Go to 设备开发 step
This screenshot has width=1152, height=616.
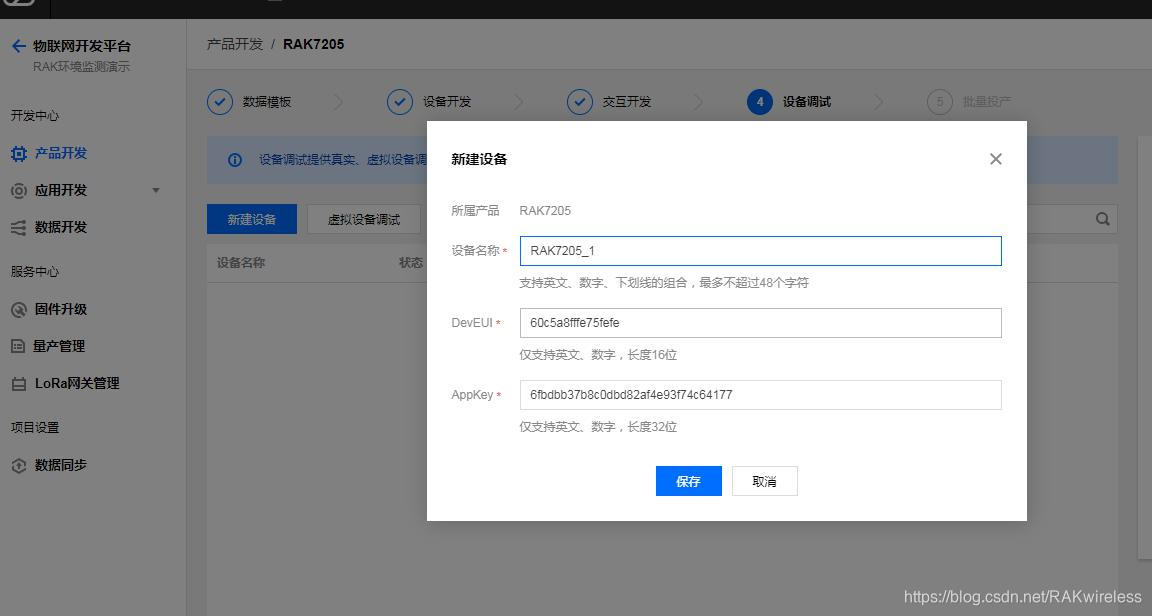[447, 102]
